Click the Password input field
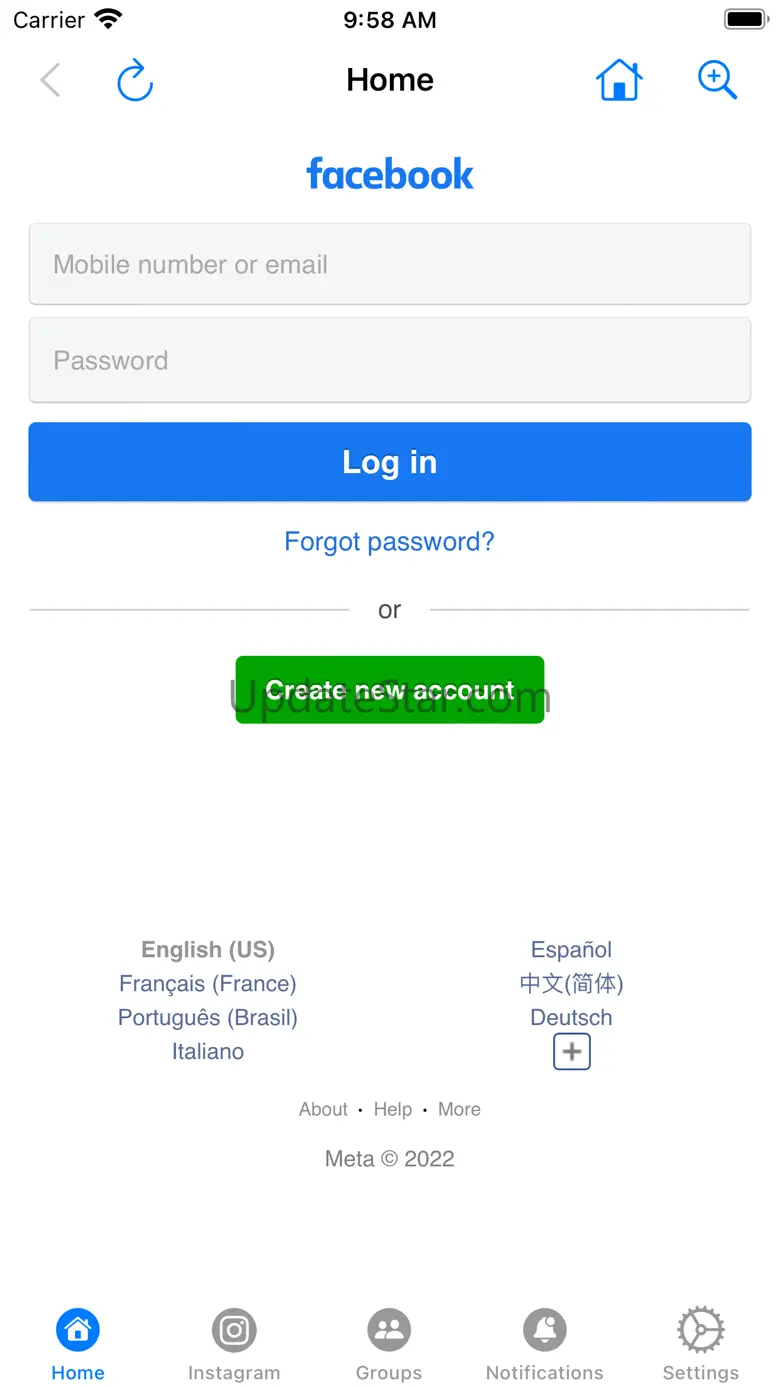 pyautogui.click(x=390, y=361)
